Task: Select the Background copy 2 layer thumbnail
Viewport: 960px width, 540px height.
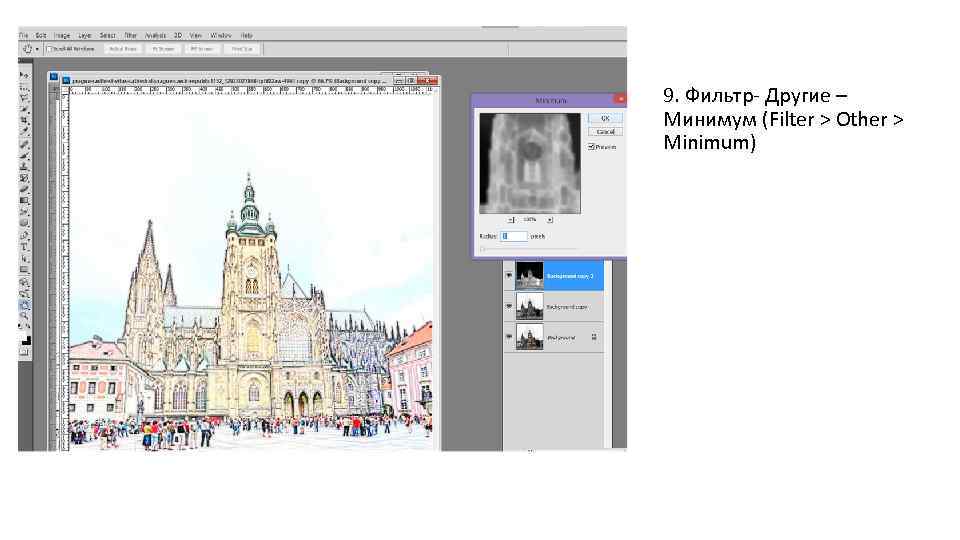Action: coord(529,276)
